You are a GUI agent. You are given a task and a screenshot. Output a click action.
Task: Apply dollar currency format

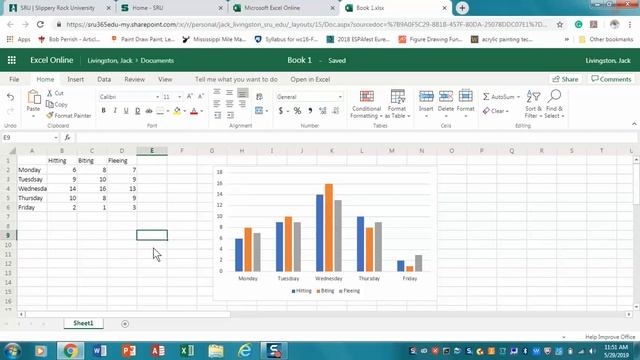pyautogui.click(x=280, y=111)
